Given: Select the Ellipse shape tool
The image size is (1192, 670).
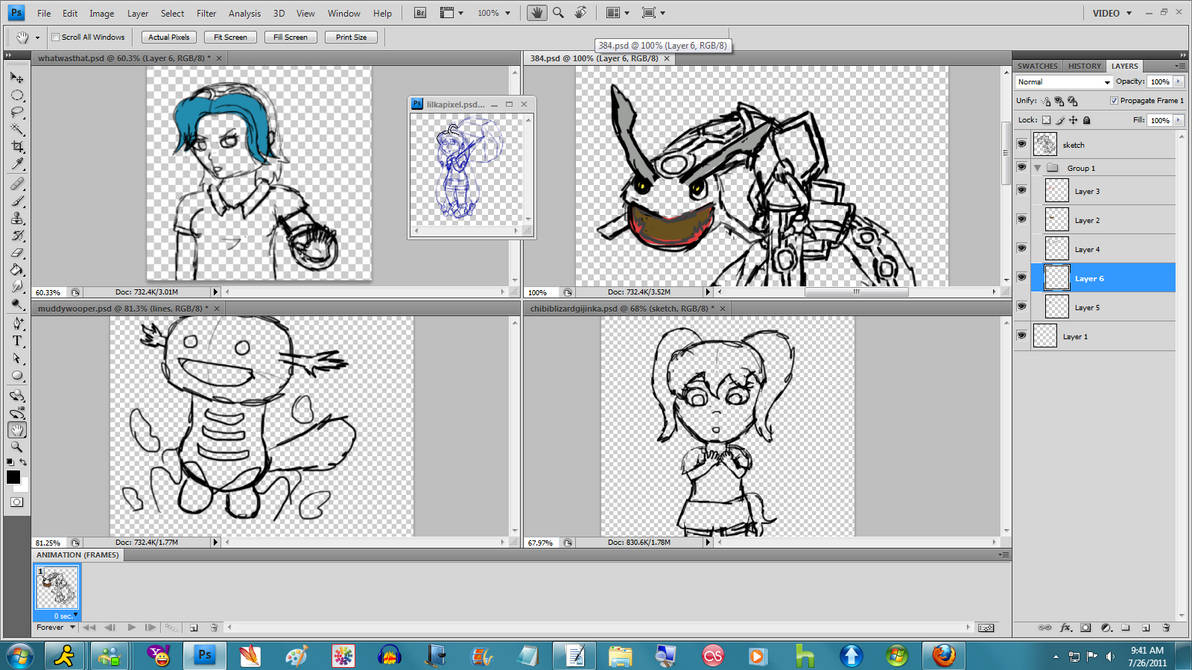Looking at the screenshot, I should pyautogui.click(x=17, y=376).
